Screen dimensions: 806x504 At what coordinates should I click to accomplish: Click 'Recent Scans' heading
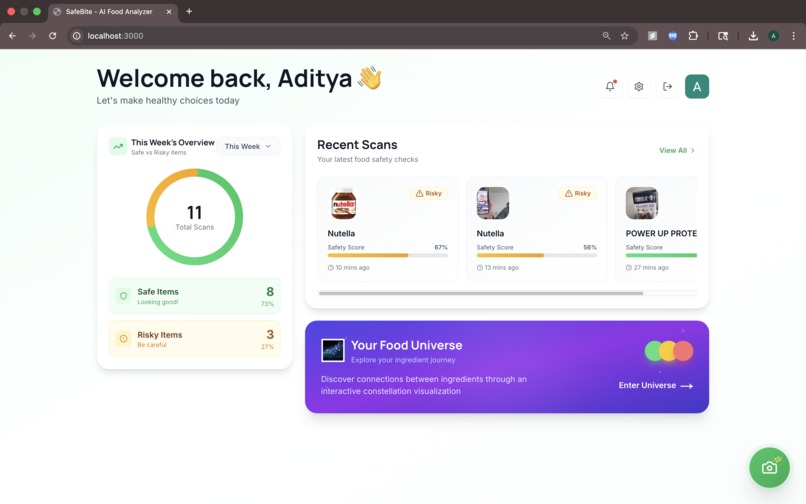tap(357, 145)
